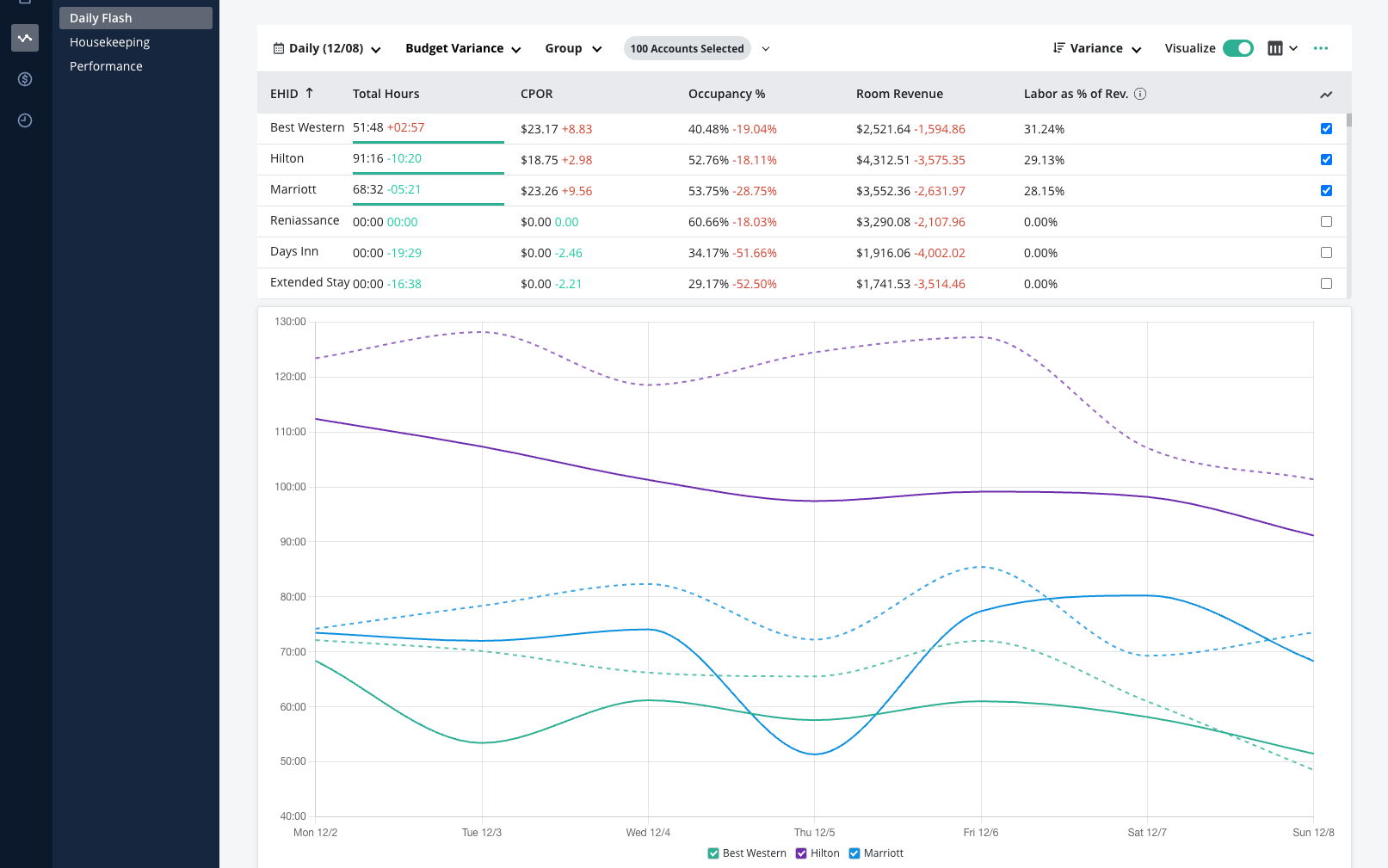Click the analytics chart icon in sidebar
The width and height of the screenshot is (1388, 868).
(x=25, y=38)
